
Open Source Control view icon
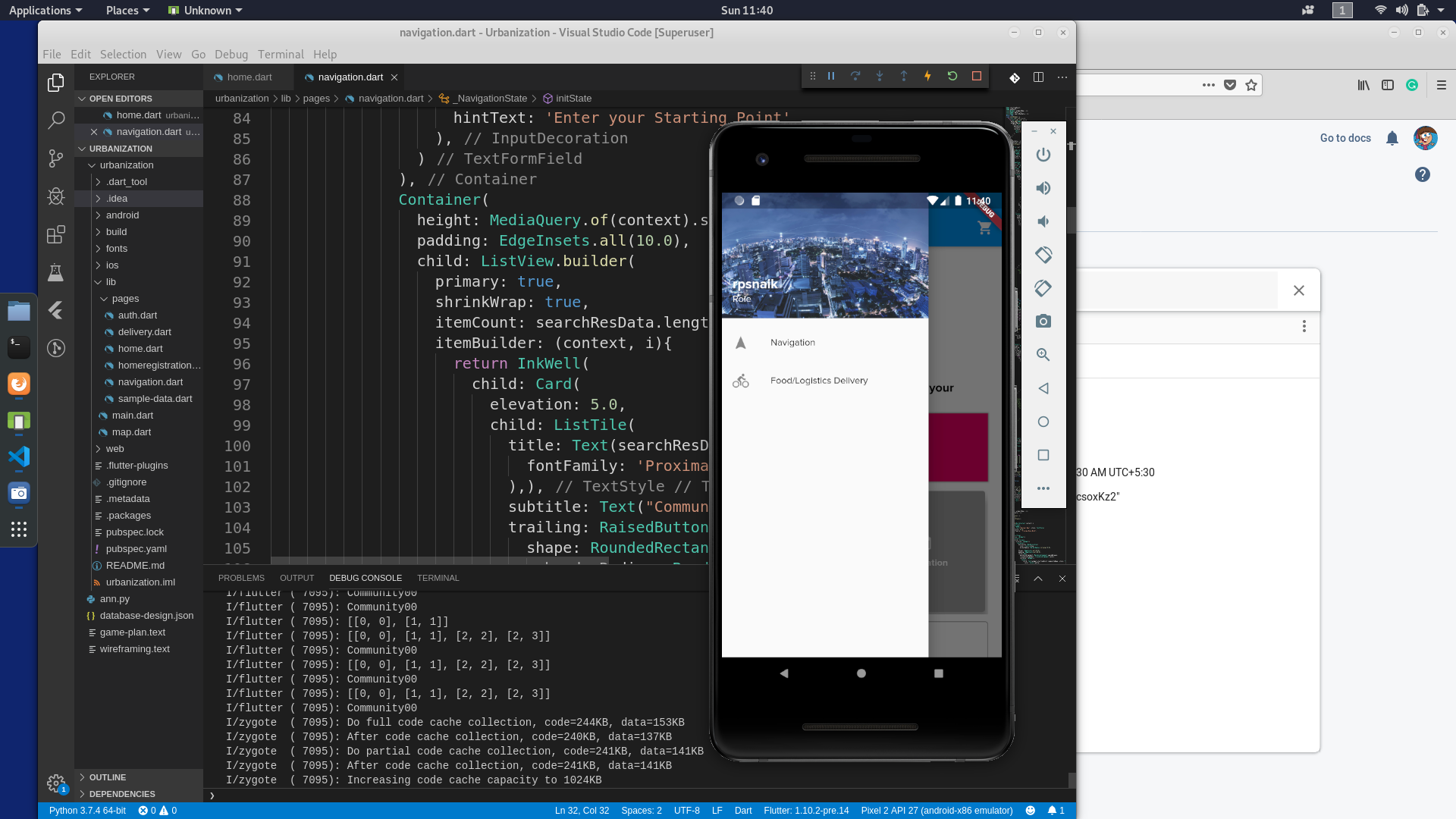click(56, 158)
